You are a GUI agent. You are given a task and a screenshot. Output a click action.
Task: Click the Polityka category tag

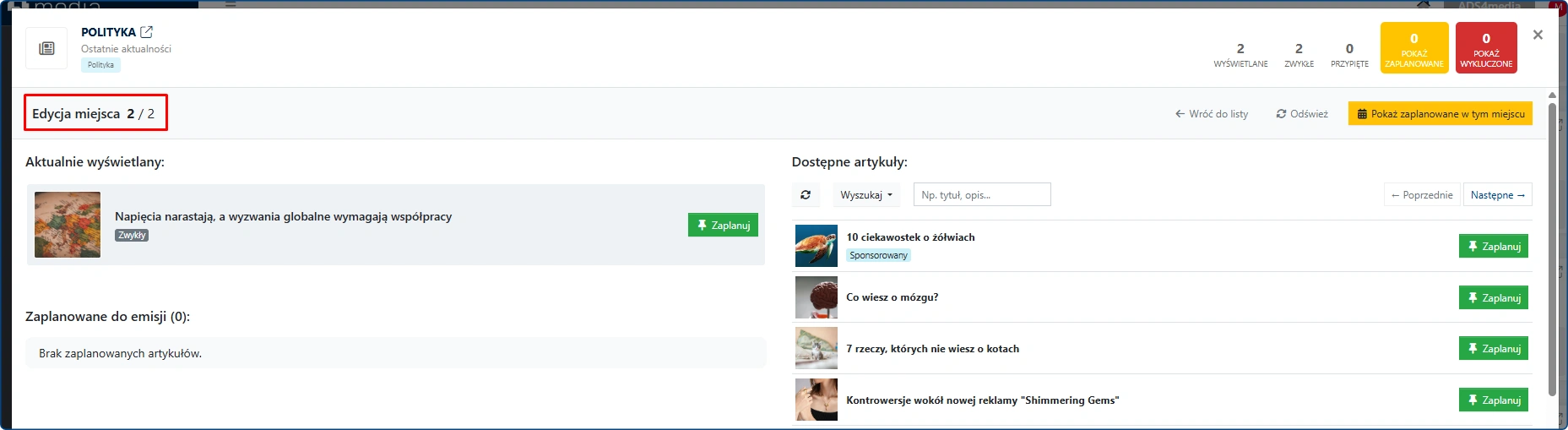tap(100, 65)
